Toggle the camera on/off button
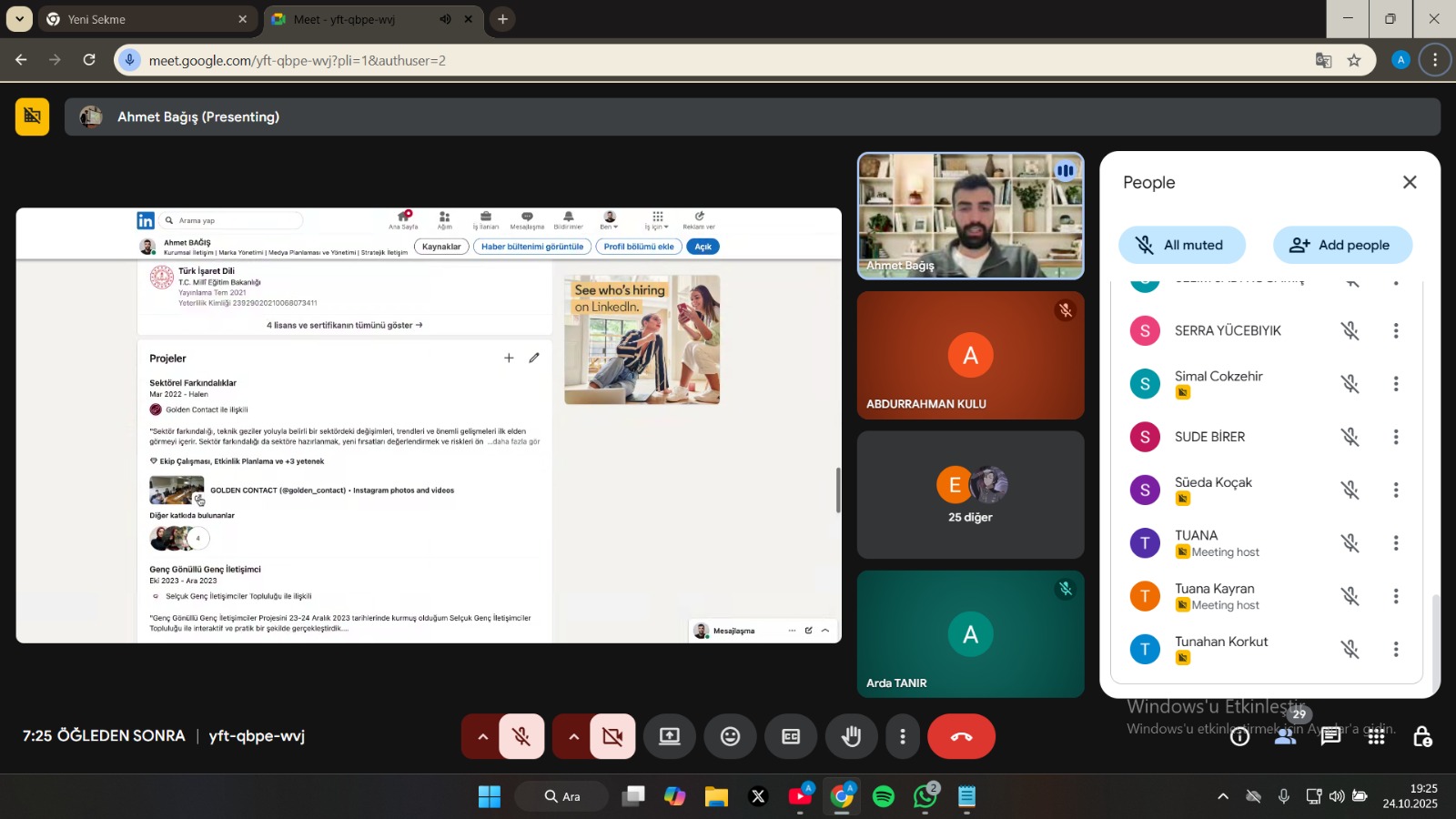 pyautogui.click(x=612, y=737)
